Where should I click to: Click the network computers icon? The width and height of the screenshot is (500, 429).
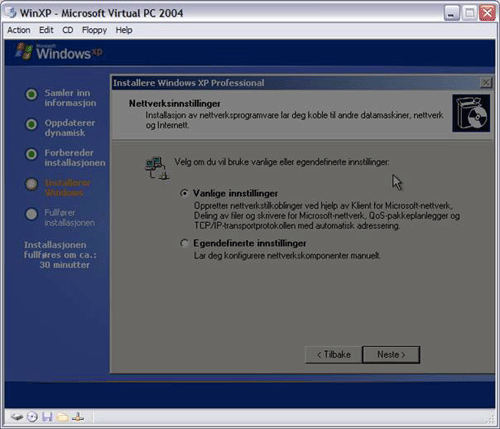coord(157,168)
